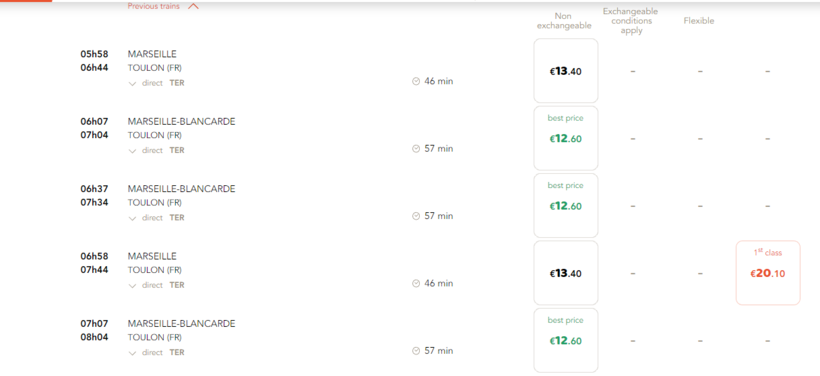This screenshot has width=820, height=376.
Task: Select €12.60 best price for 06h37 train
Action: tap(566, 206)
